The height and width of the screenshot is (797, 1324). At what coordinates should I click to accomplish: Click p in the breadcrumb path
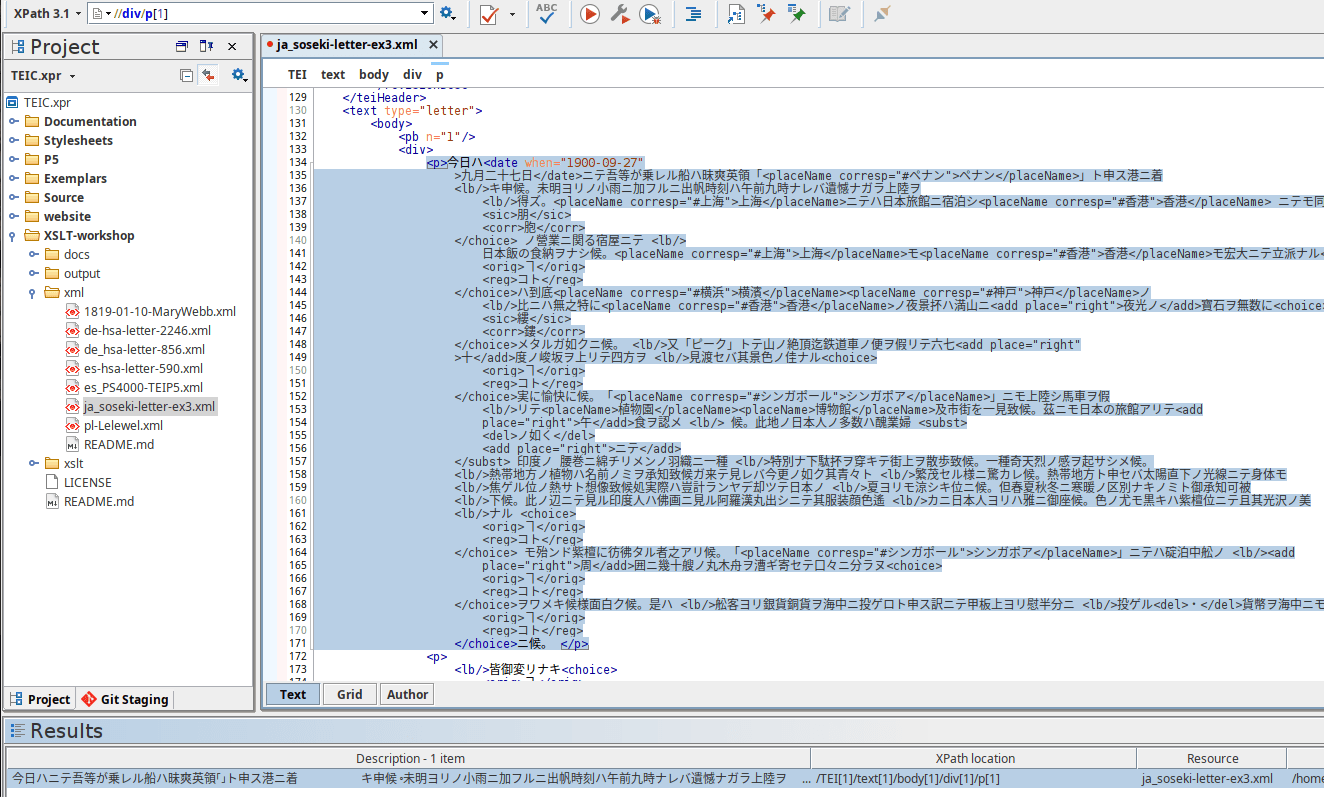pos(440,75)
